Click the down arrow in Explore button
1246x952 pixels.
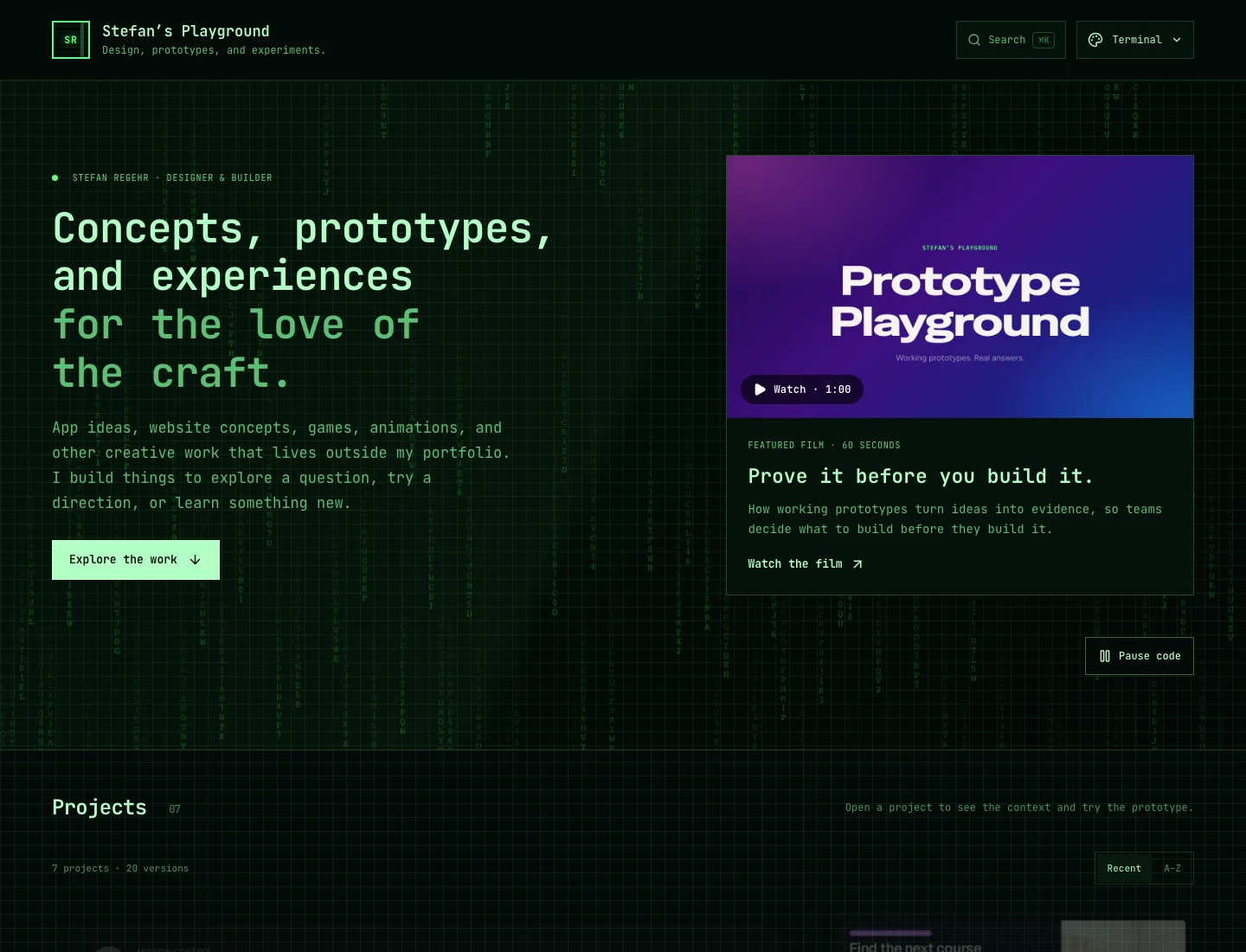[196, 560]
